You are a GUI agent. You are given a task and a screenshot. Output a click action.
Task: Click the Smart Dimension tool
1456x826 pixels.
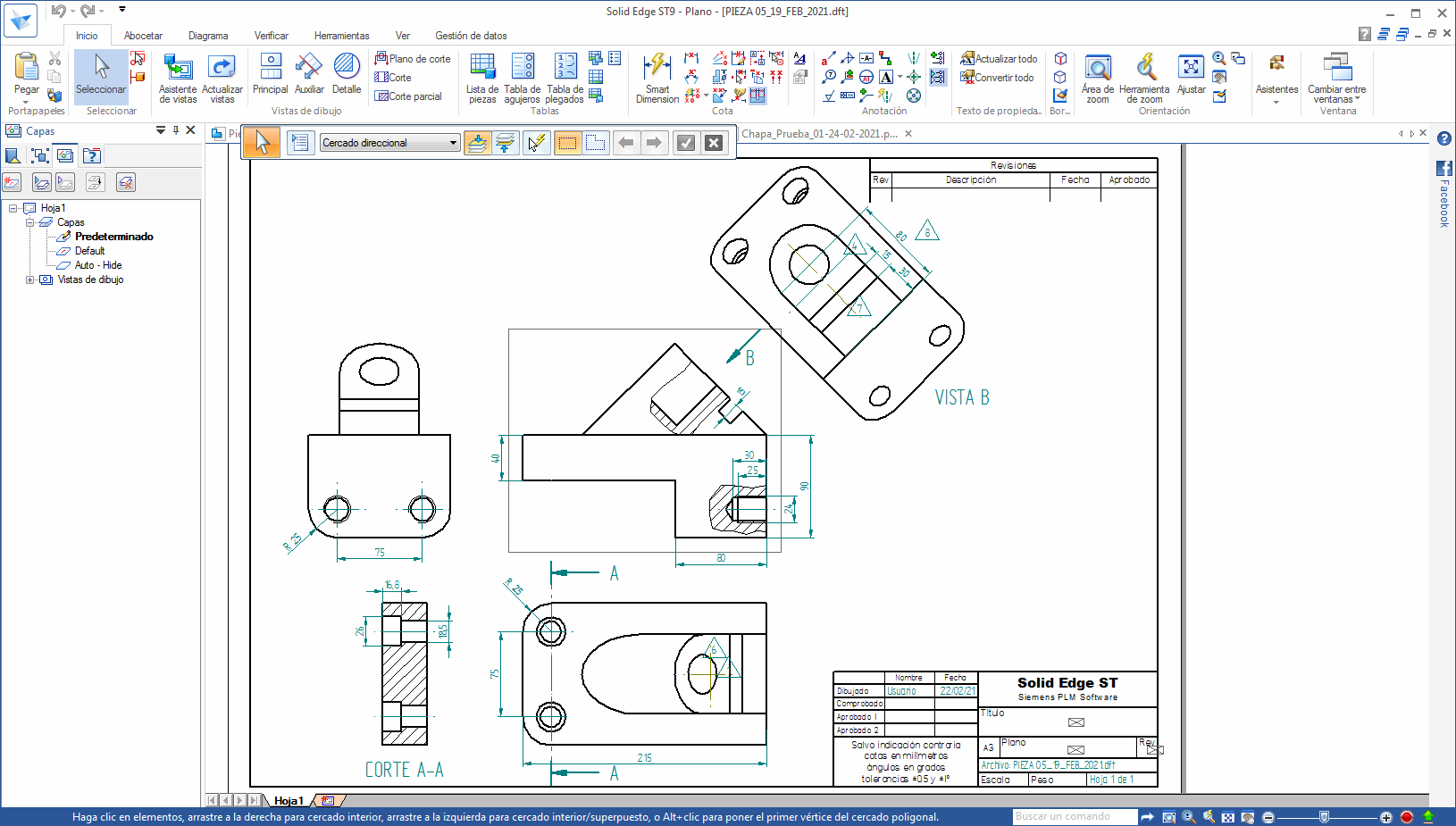[x=657, y=78]
